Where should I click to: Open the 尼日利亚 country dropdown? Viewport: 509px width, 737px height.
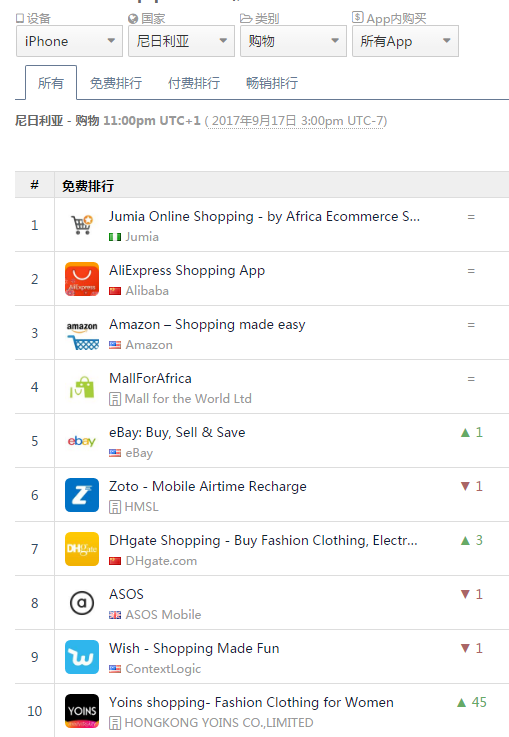point(181,41)
